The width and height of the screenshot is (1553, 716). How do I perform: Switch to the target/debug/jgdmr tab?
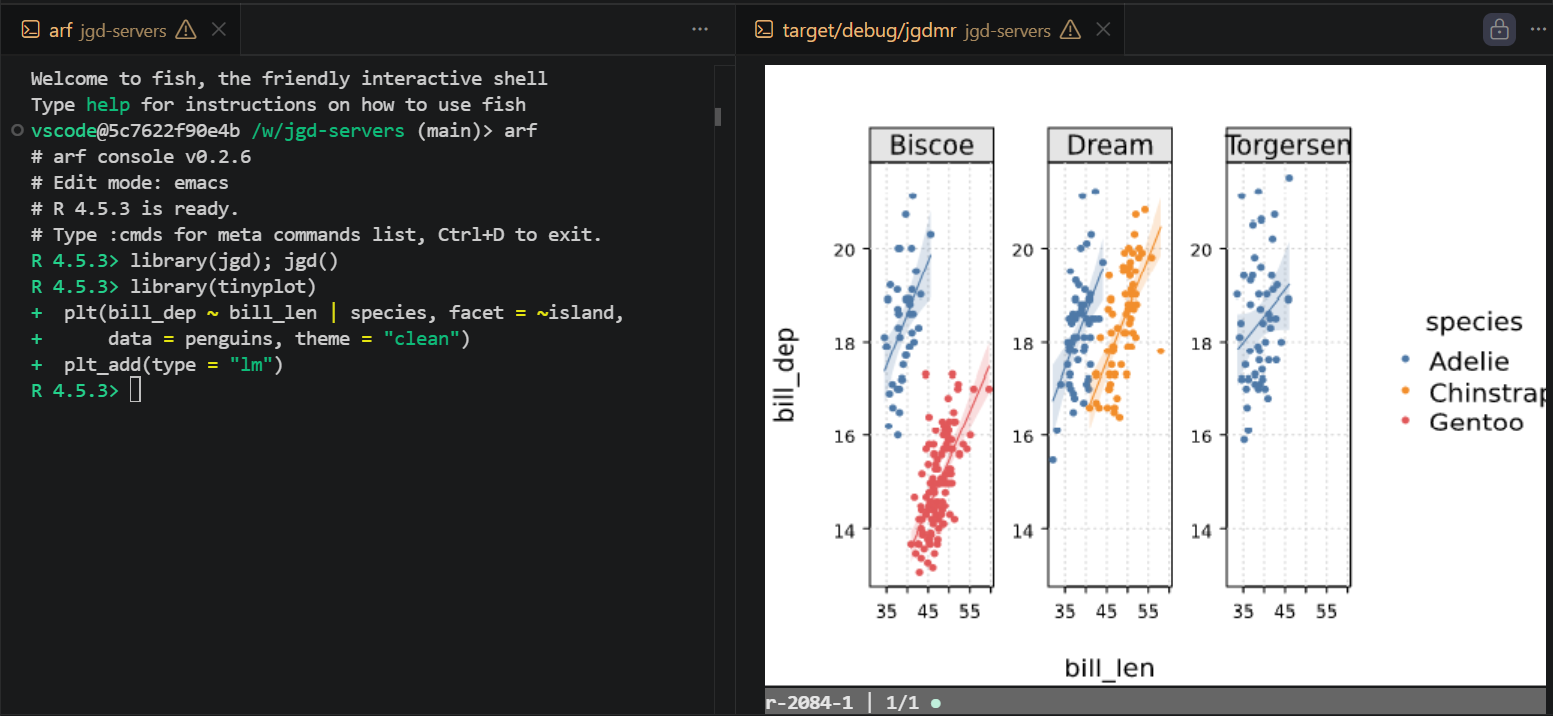(916, 30)
